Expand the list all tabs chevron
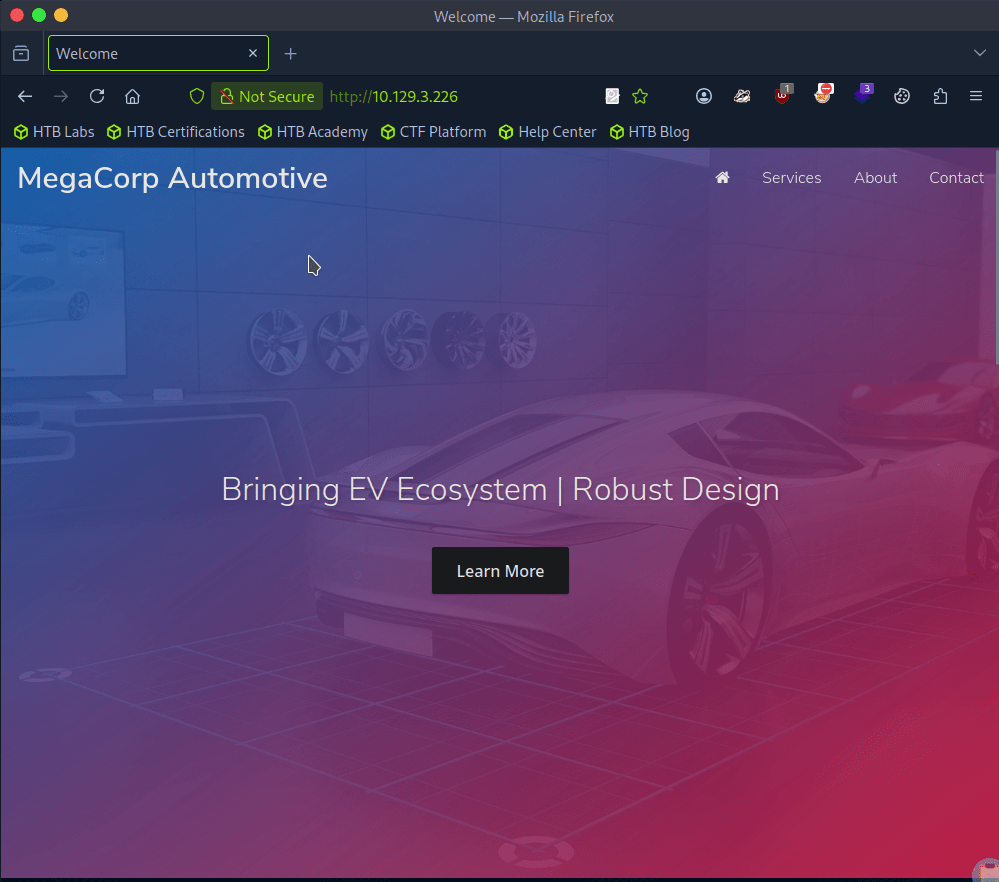 click(980, 53)
